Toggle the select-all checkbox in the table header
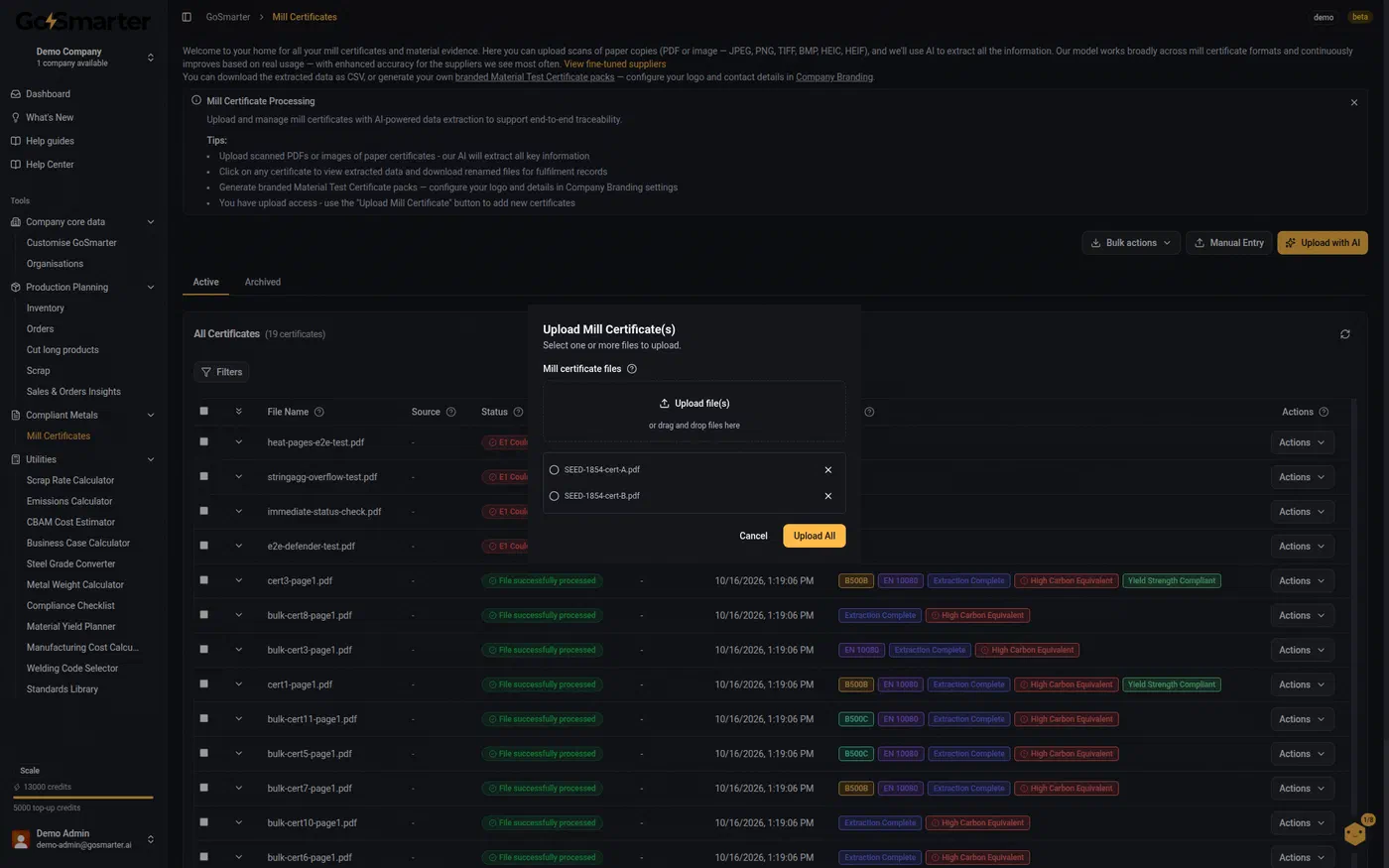The image size is (1389, 868). pyautogui.click(x=204, y=411)
